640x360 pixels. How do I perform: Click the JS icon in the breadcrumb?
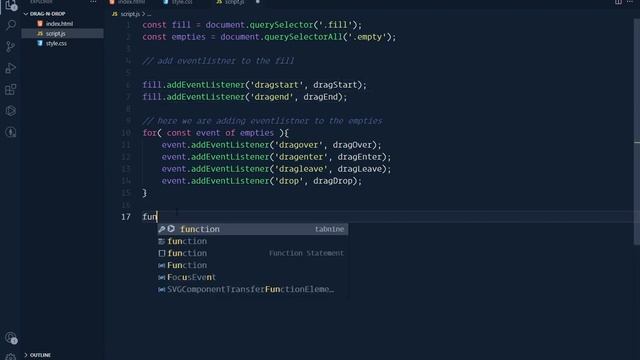click(115, 14)
